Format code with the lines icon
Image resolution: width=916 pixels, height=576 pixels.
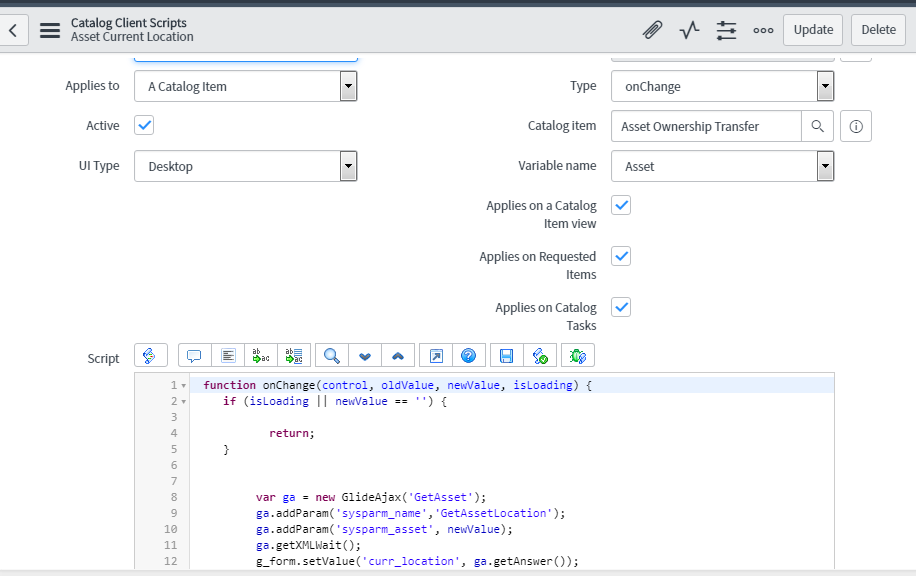228,355
